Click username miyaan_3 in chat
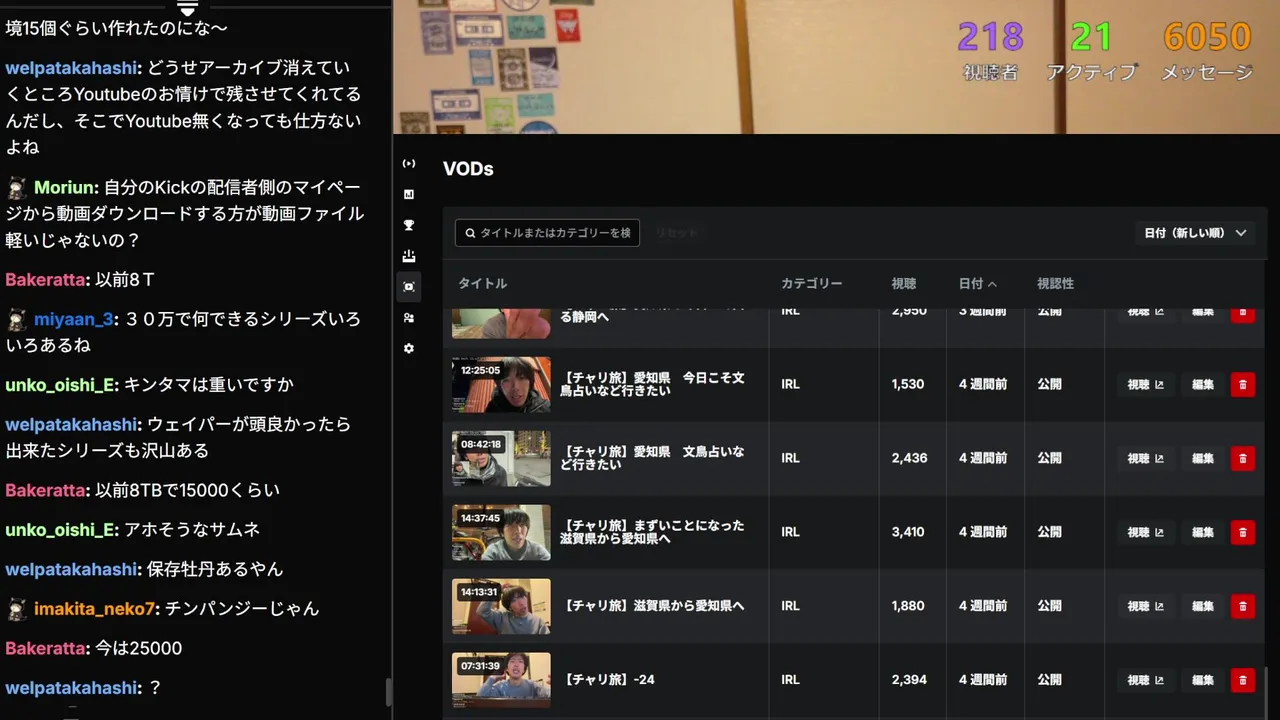This screenshot has width=1280, height=720. pyautogui.click(x=73, y=320)
